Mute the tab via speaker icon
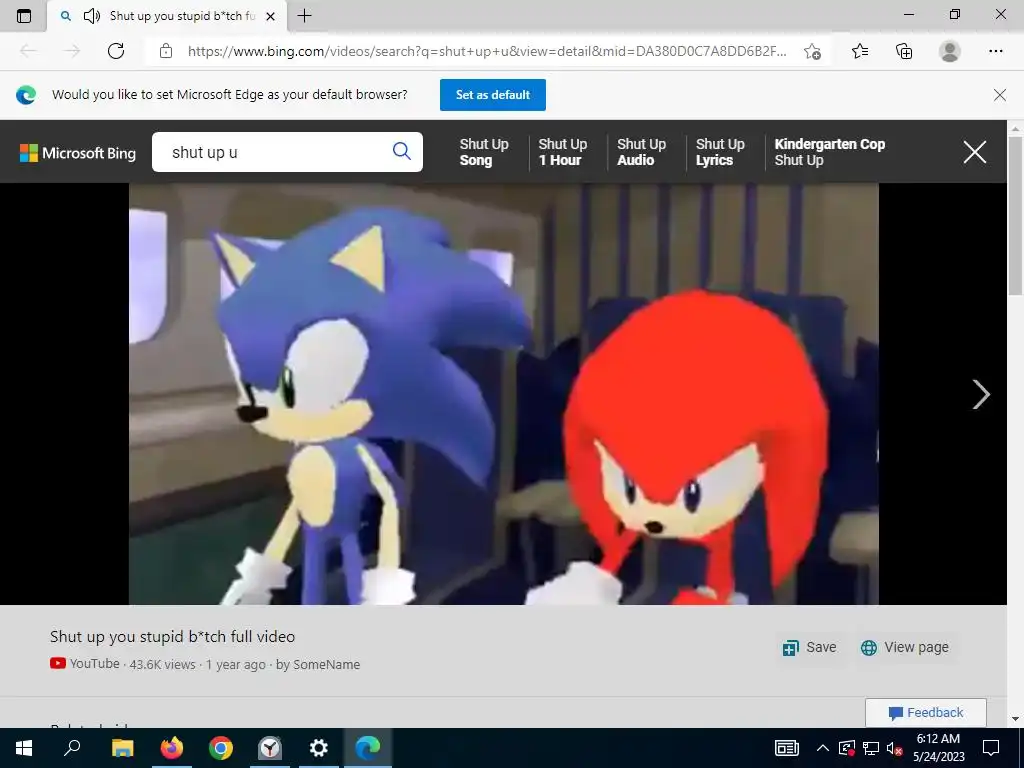Viewport: 1024px width, 768px height. (x=91, y=16)
